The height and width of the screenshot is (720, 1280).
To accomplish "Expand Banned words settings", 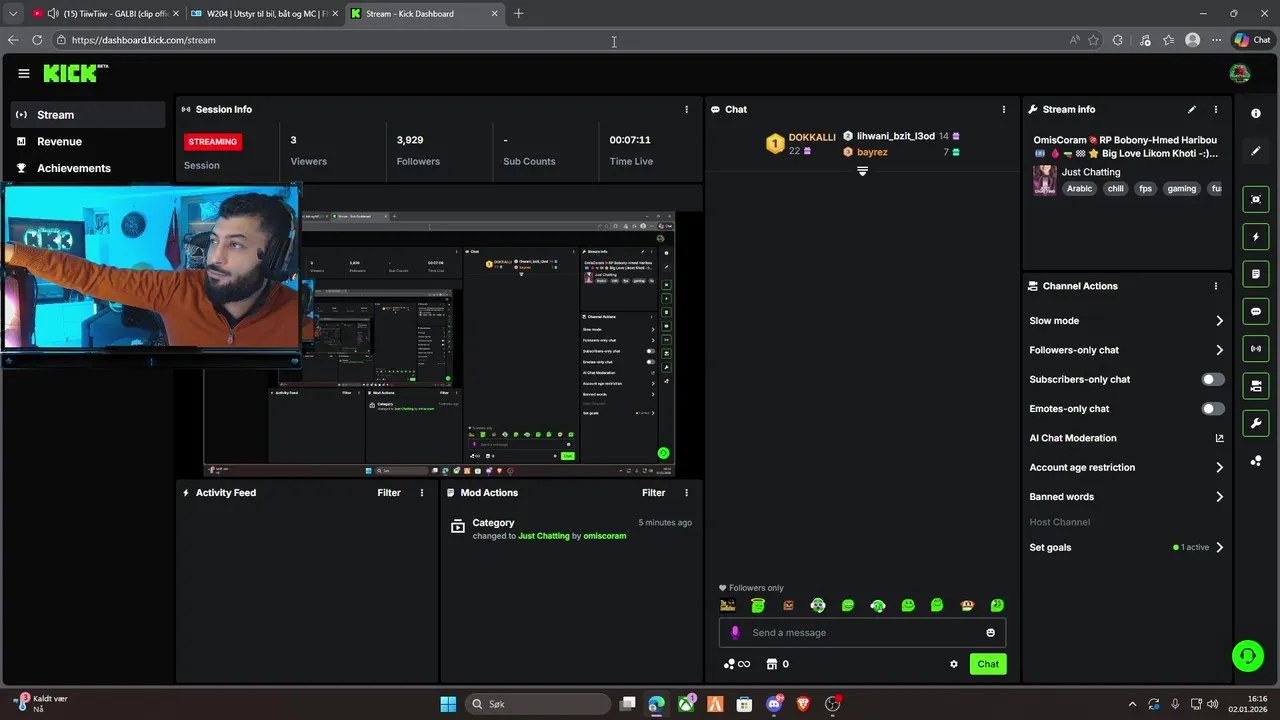I will coord(1219,497).
